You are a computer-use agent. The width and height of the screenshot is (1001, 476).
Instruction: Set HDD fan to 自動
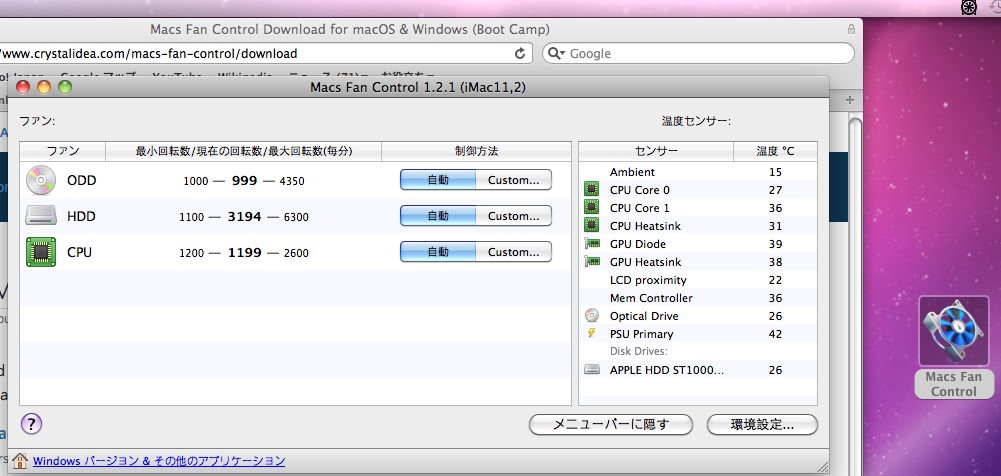point(438,216)
